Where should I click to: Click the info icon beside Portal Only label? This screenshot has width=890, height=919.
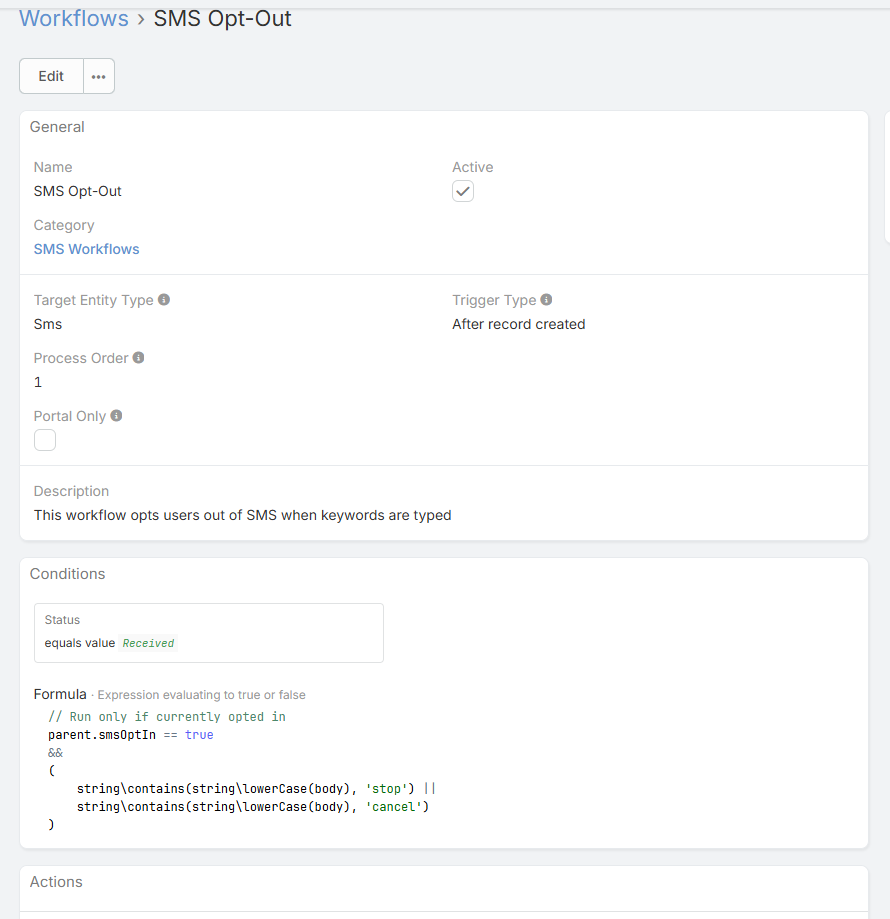(117, 416)
